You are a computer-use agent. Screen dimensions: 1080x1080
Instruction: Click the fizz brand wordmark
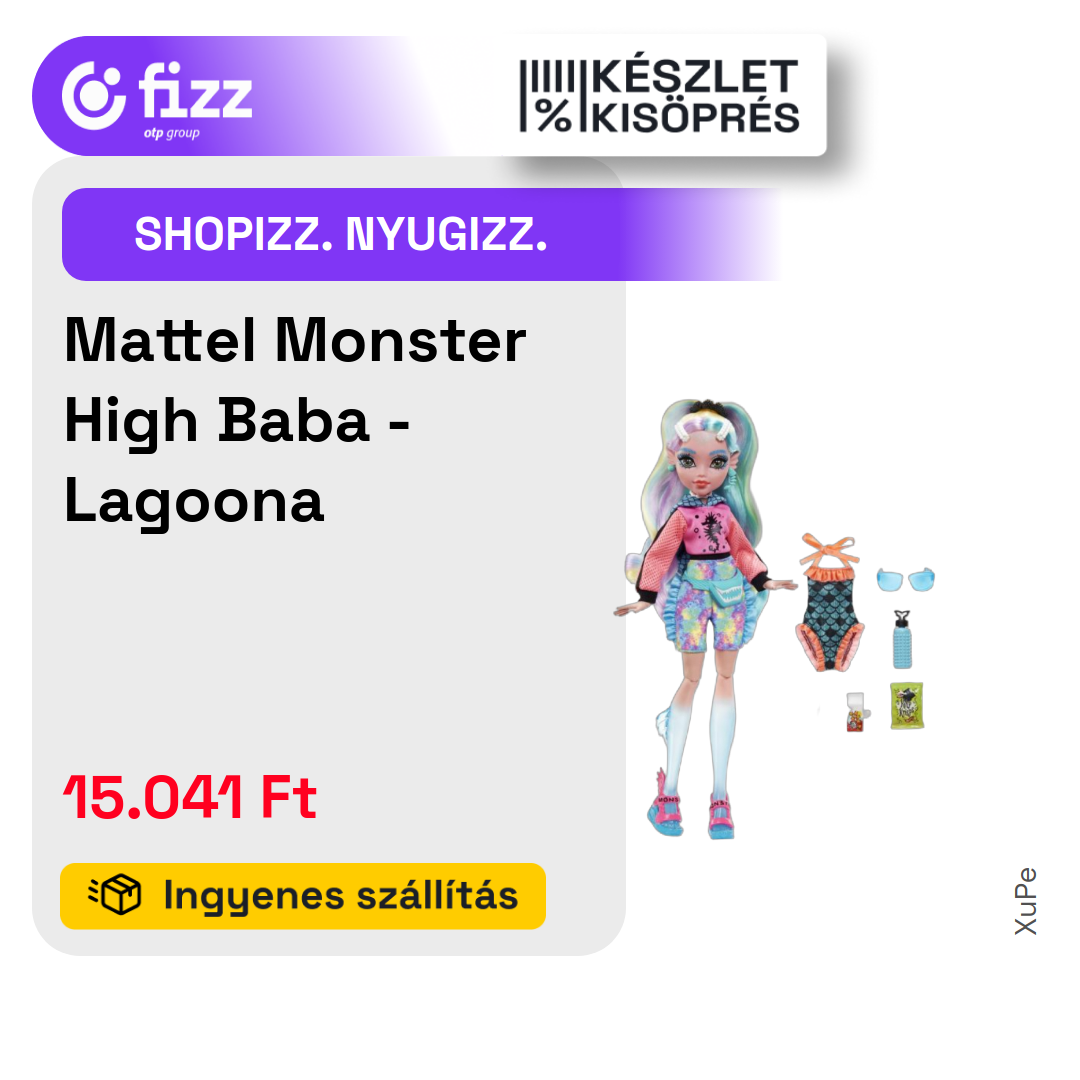coord(196,90)
